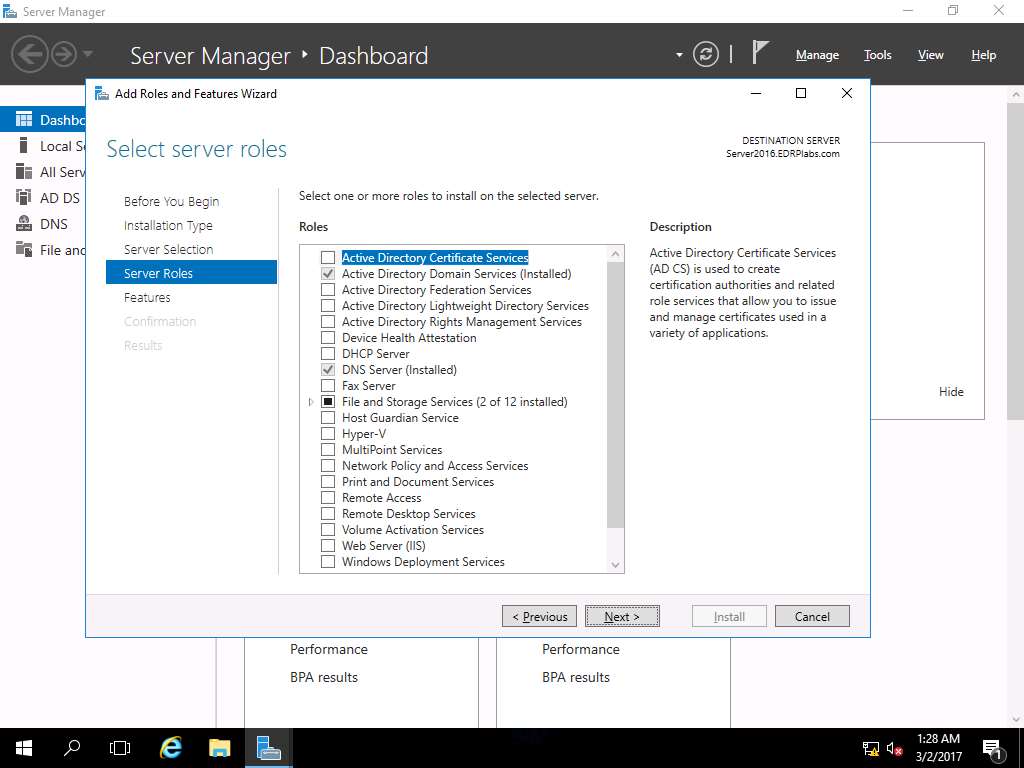This screenshot has width=1024, height=768.
Task: Click the All Servers sidebar icon
Action: [24, 172]
